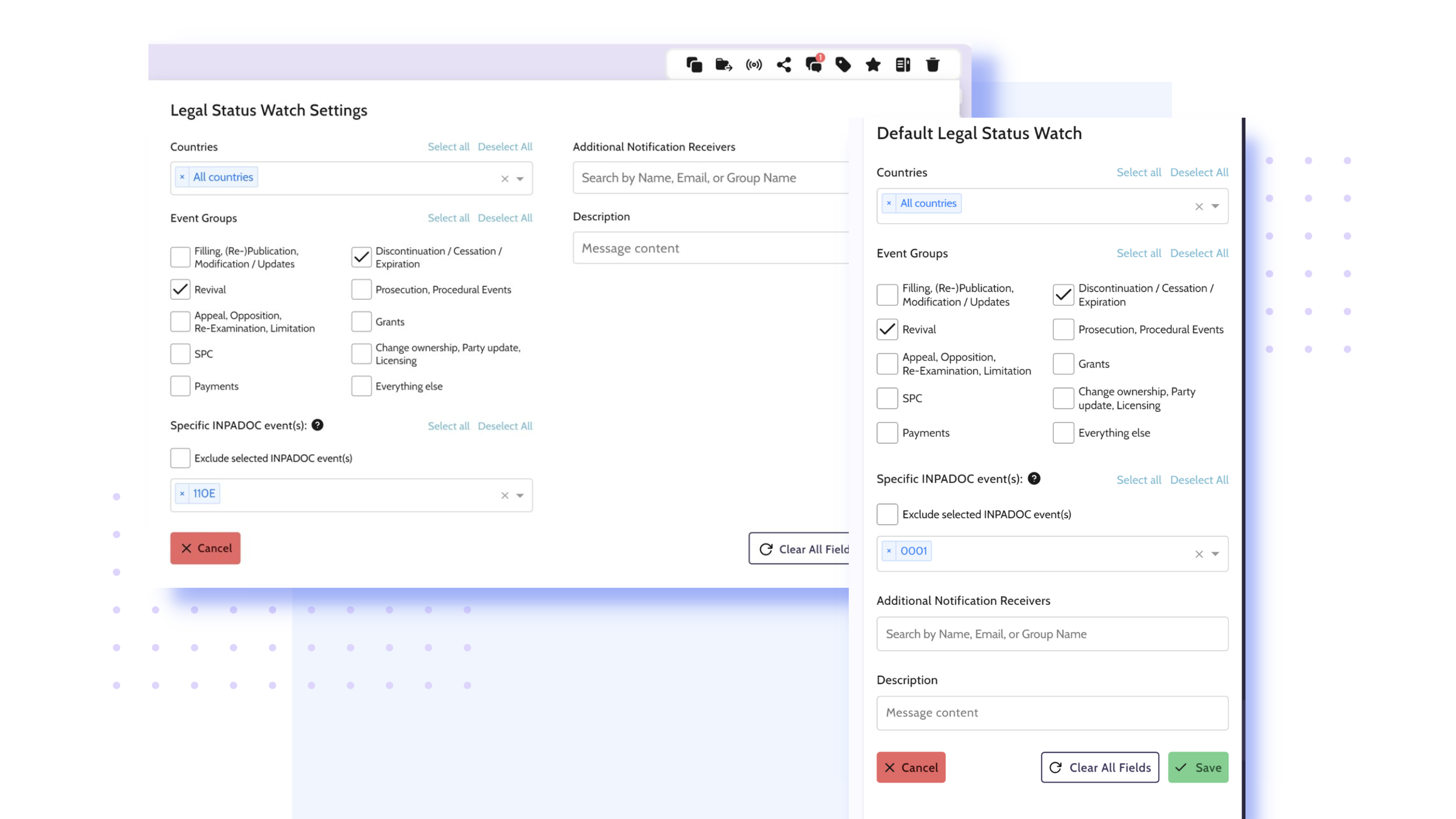
Task: Uncheck Revival in Legal Status Watch Settings
Action: tap(180, 289)
